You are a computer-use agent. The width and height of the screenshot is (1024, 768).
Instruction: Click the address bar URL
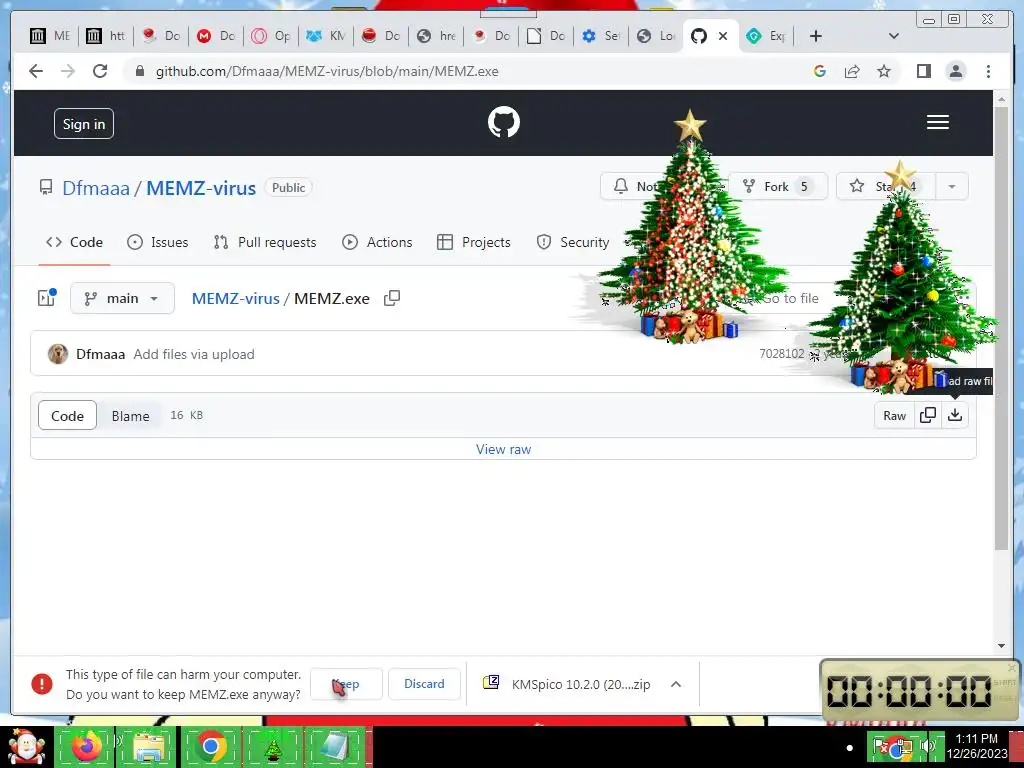[327, 71]
